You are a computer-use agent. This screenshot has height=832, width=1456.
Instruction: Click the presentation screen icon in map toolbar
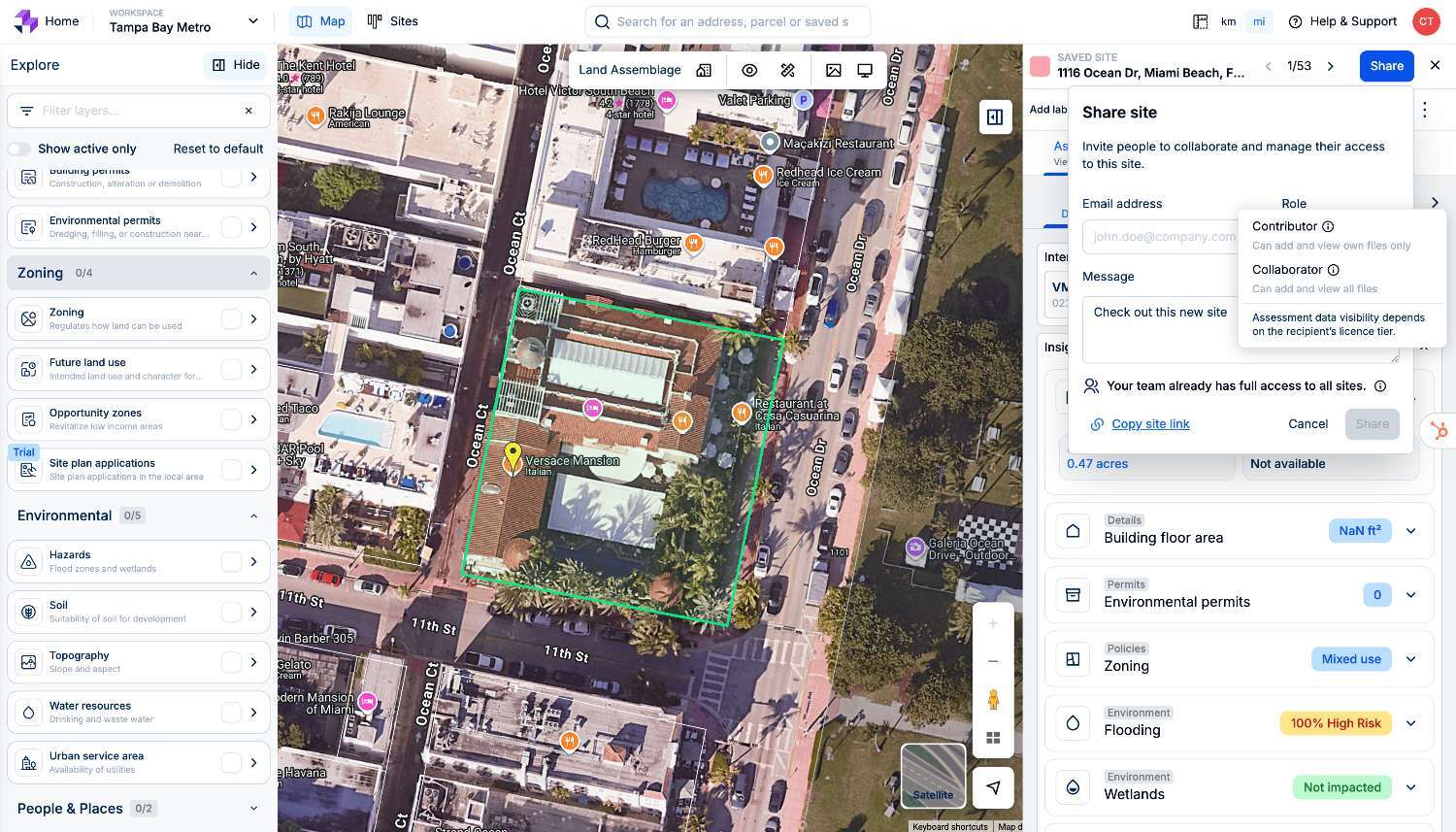coord(865,70)
